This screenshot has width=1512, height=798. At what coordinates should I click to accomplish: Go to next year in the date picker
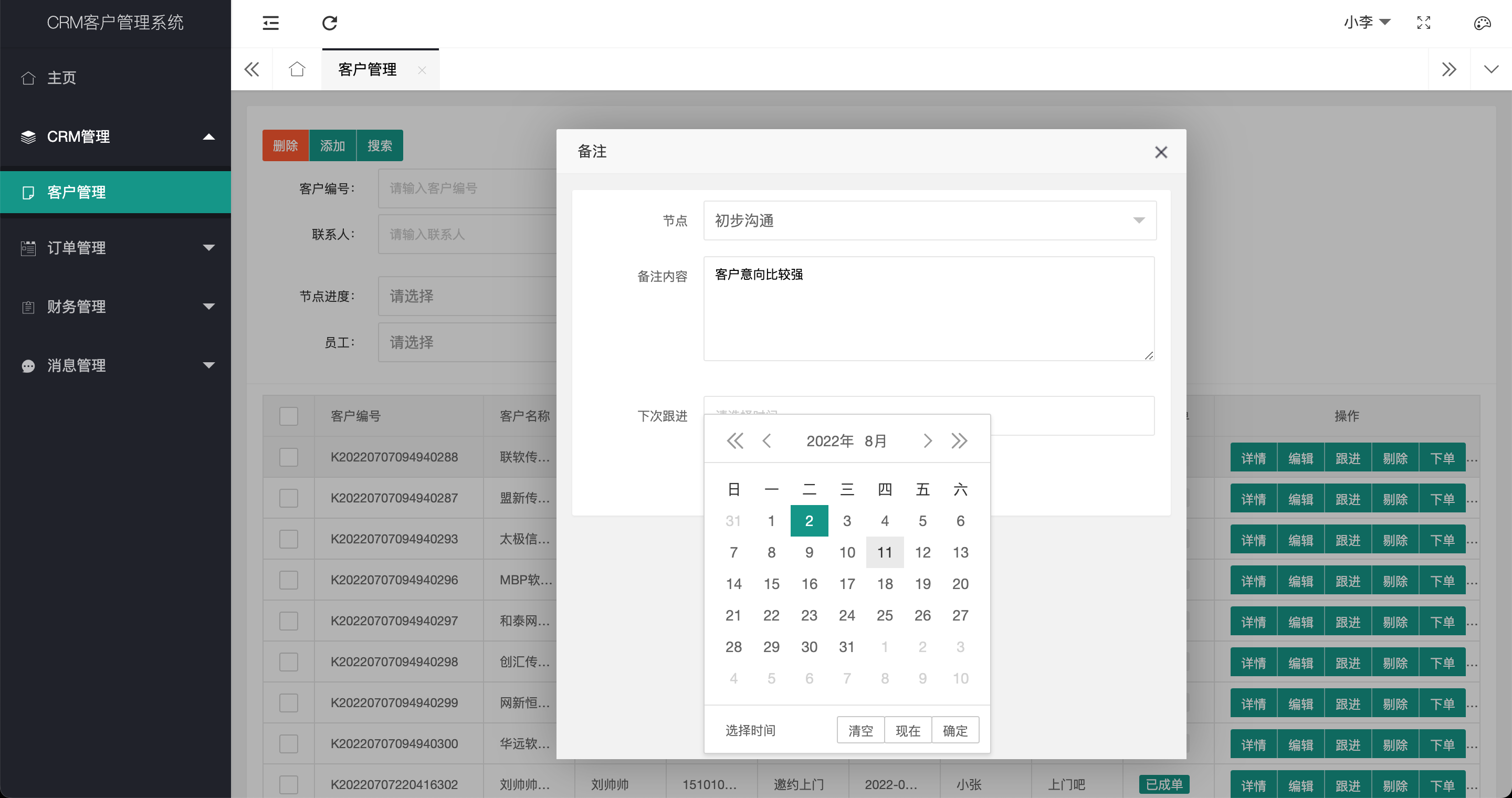point(959,440)
